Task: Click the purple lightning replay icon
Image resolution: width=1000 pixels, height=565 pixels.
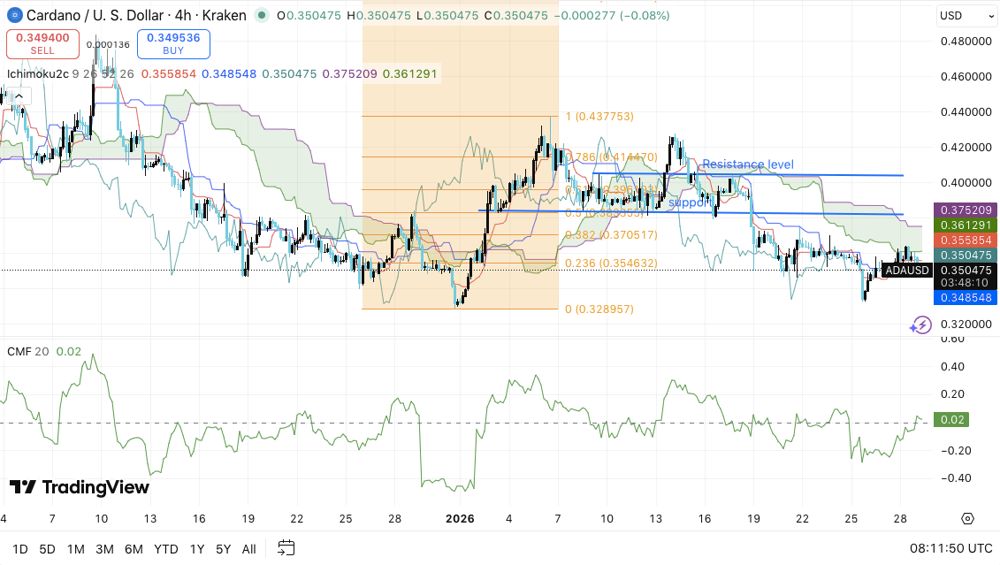Action: pyautogui.click(x=920, y=325)
